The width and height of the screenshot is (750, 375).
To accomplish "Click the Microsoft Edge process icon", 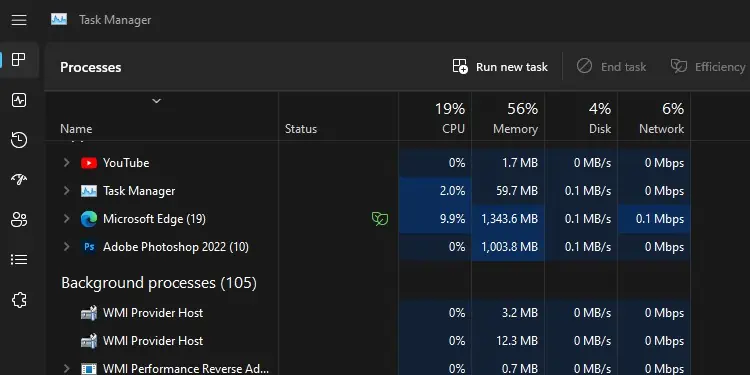I will click(x=89, y=219).
